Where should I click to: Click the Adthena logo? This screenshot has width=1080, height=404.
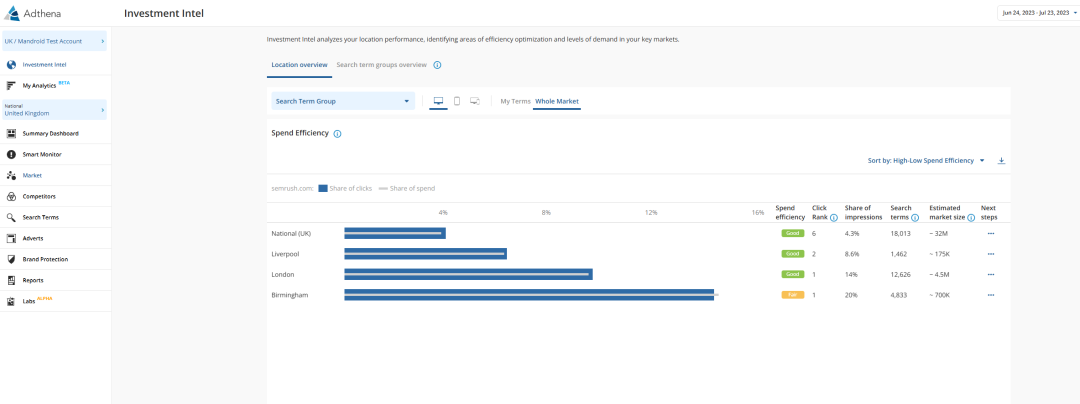[34, 13]
